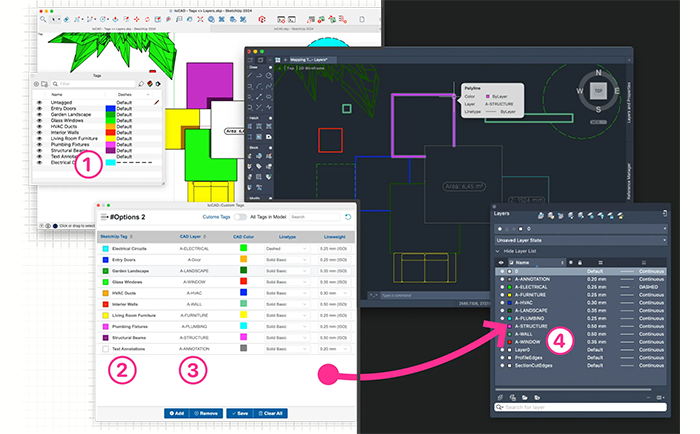Toggle visibility of the A-WALL layer
Viewport: 700px width, 434px height.
click(x=501, y=332)
